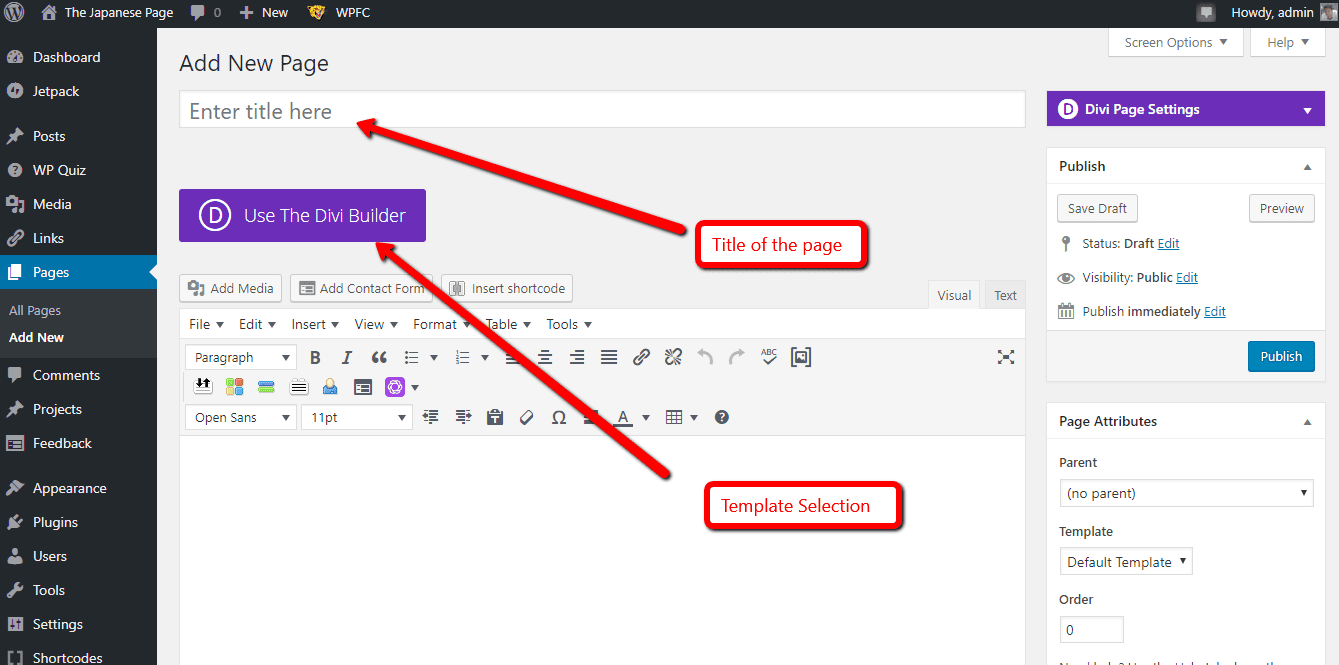Toggle italic formatting
Screen dimensions: 1339x665
[x=347, y=357]
